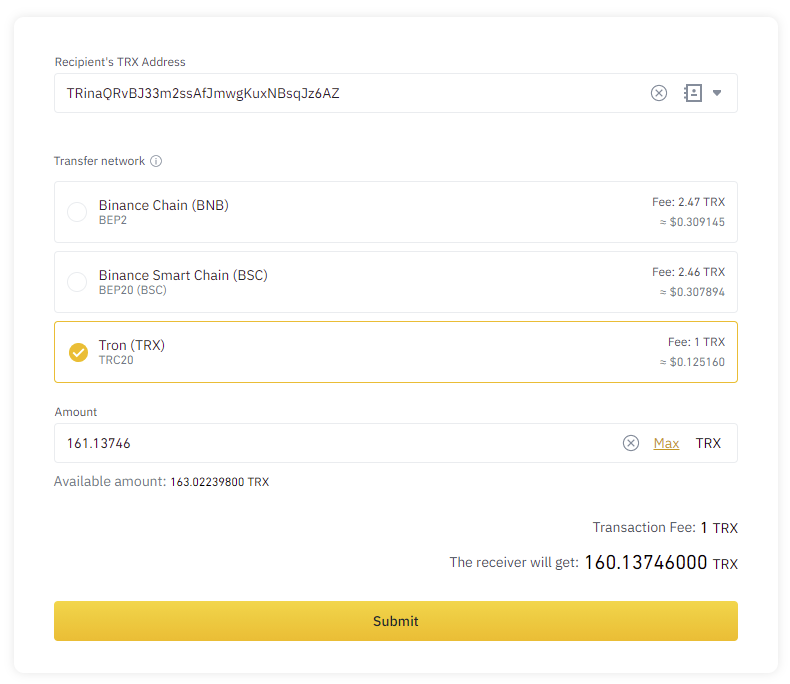Click the receiver amount 160.13746000 TRX
Screen dimensions: 790x684
coord(660,563)
